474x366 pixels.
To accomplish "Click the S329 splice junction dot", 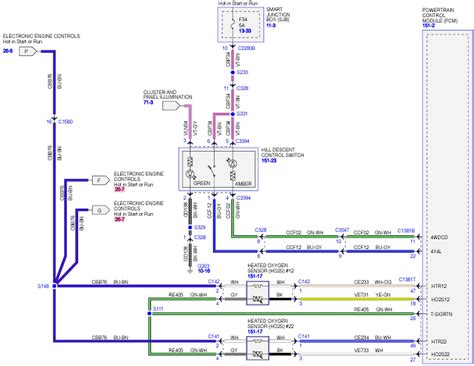I will (190, 227).
